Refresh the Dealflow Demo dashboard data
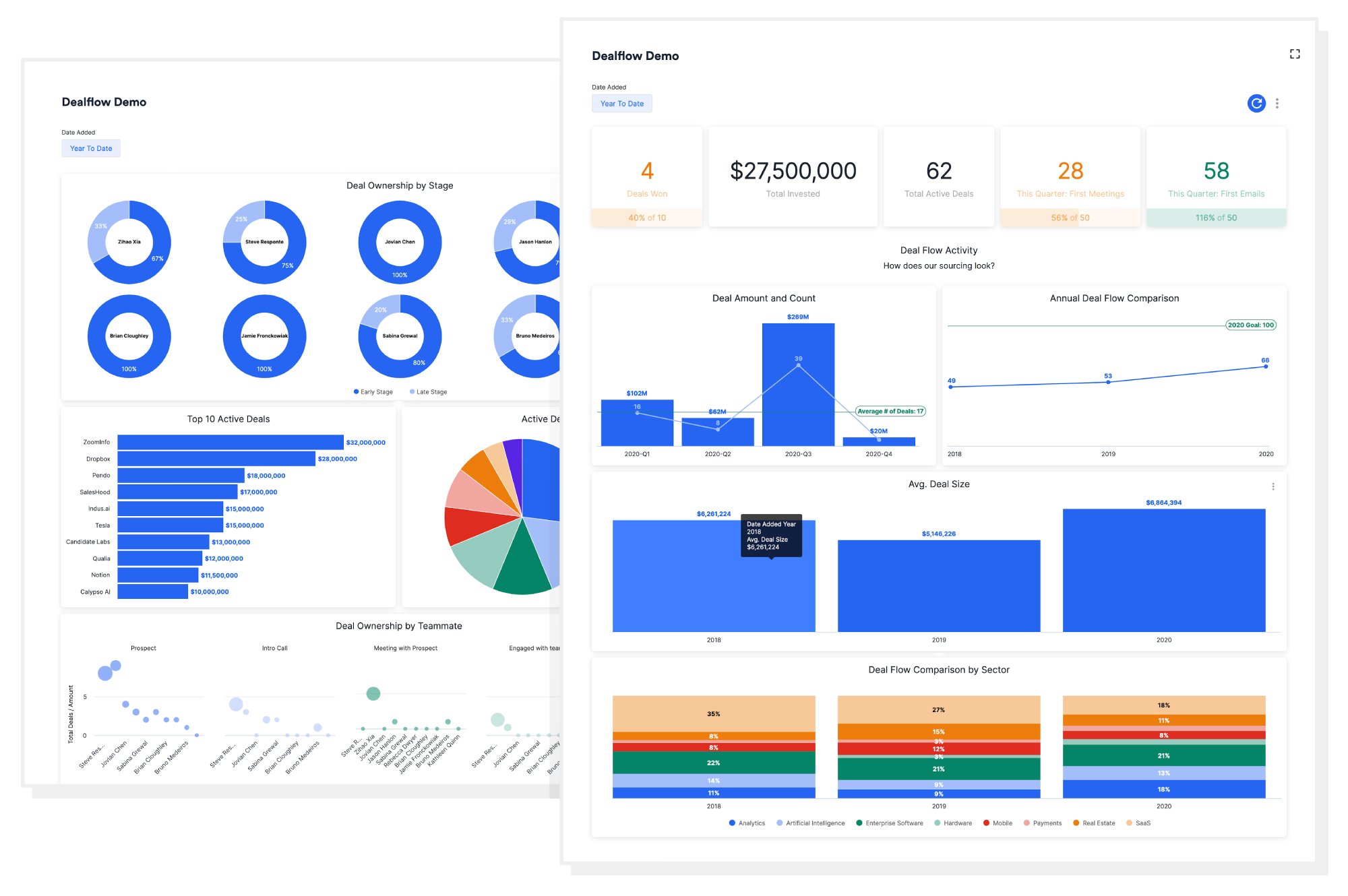Viewport: 1348px width, 896px height. pos(1256,103)
